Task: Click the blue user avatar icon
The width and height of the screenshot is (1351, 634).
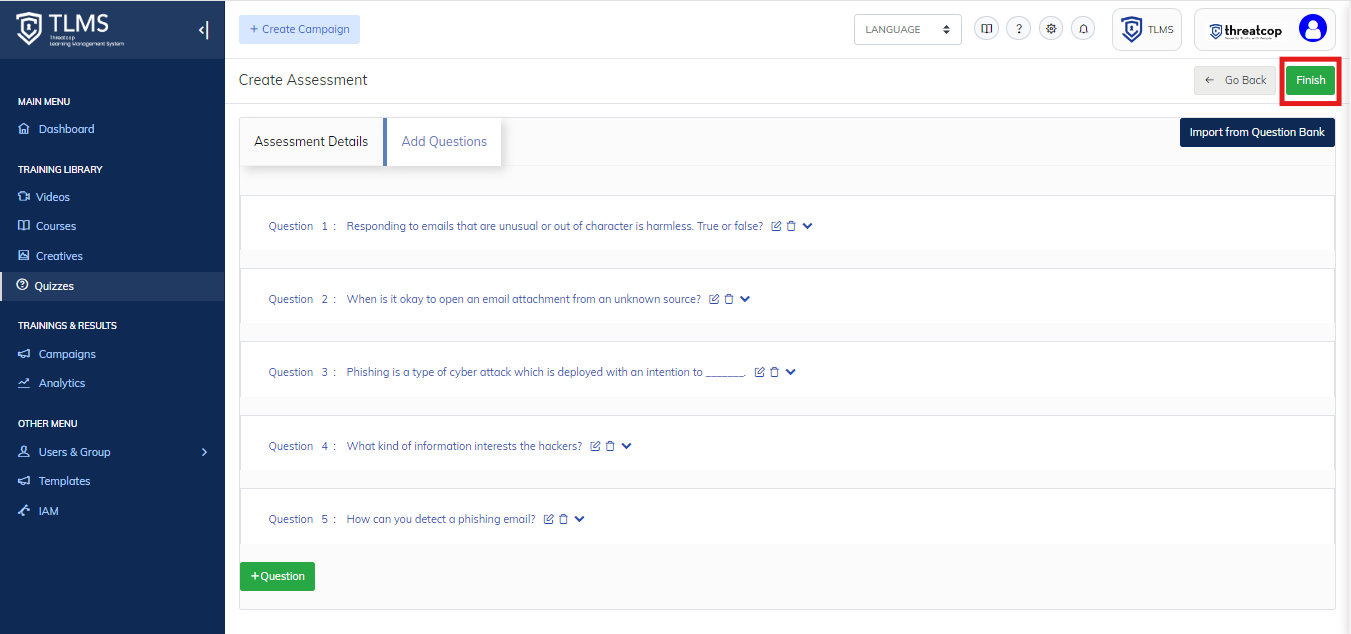Action: [x=1313, y=29]
